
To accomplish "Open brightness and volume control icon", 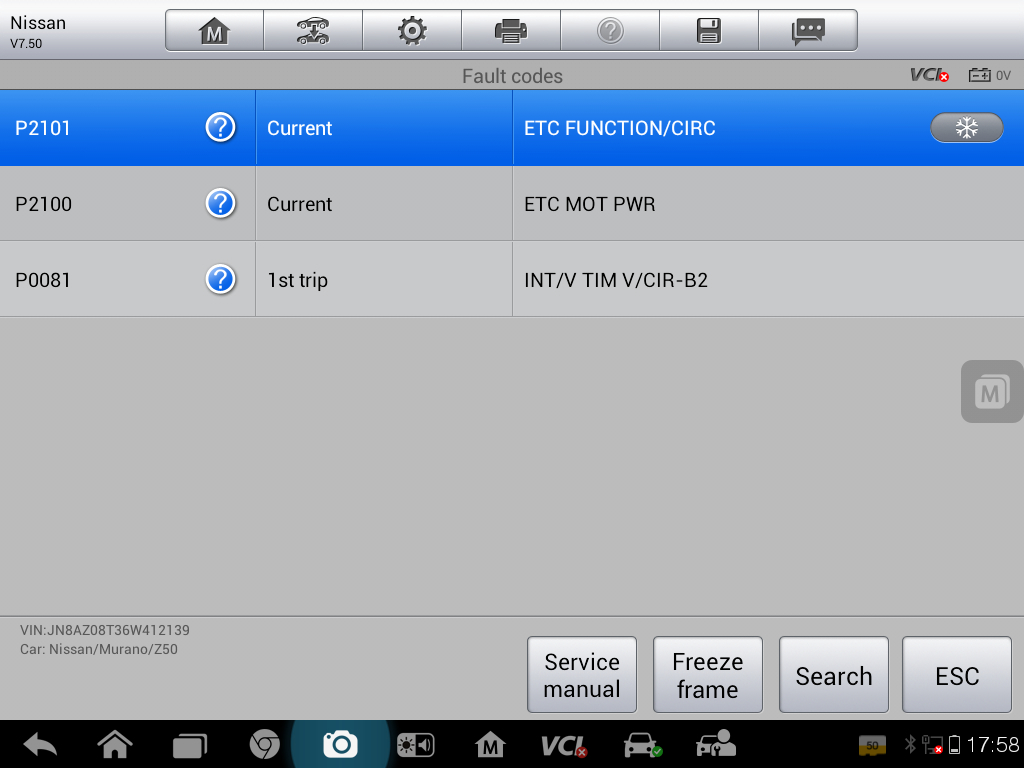I will click(416, 745).
